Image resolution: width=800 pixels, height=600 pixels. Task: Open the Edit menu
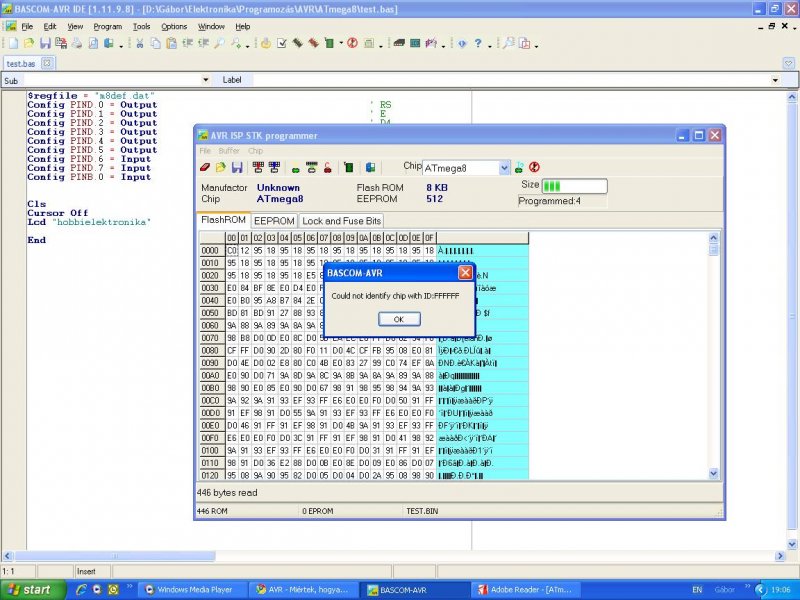50,27
